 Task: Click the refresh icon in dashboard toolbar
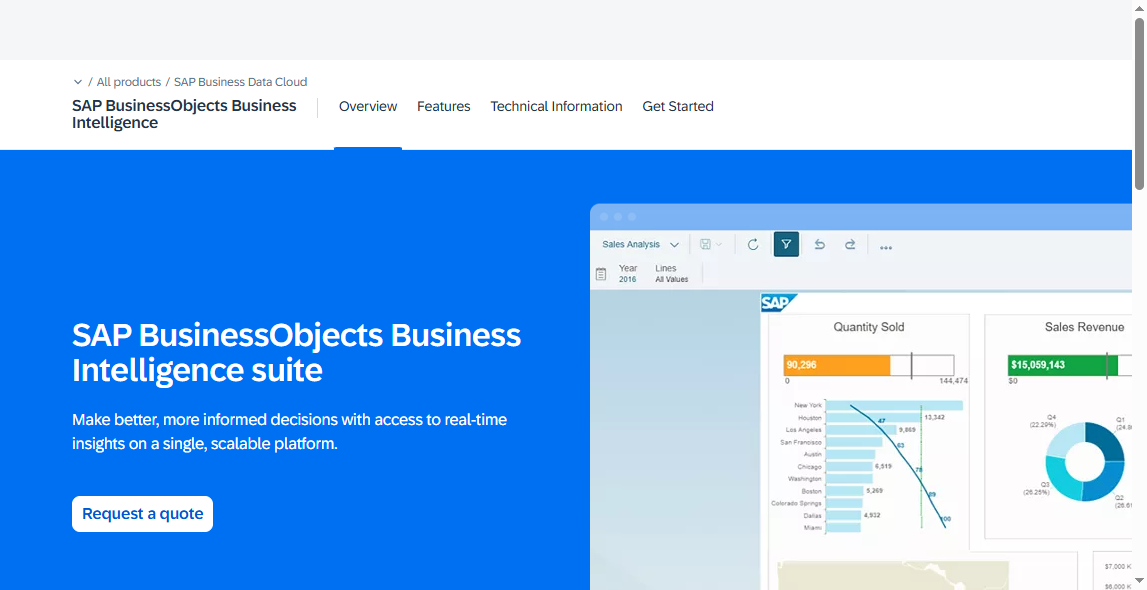[753, 244]
